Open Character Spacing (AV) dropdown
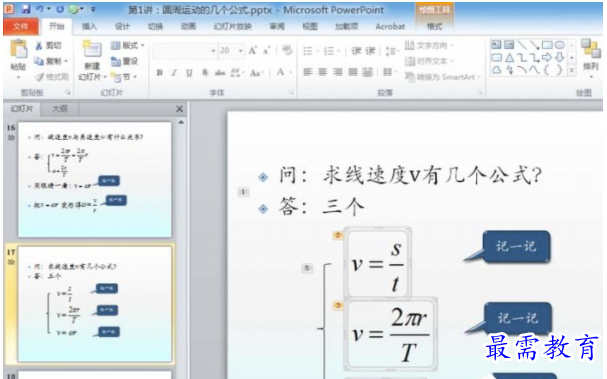The height and width of the screenshot is (379, 607). point(237,72)
